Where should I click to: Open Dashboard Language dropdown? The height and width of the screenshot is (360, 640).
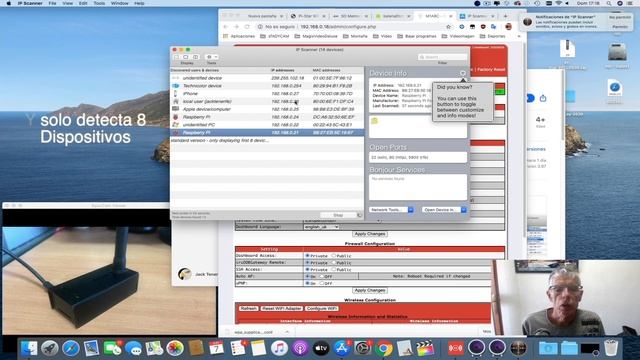coord(321,227)
